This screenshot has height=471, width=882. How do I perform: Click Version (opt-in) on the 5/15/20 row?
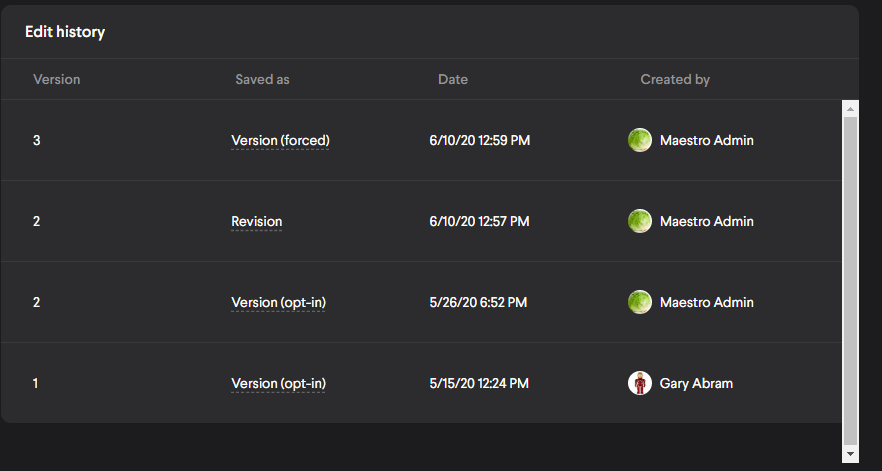click(x=278, y=383)
